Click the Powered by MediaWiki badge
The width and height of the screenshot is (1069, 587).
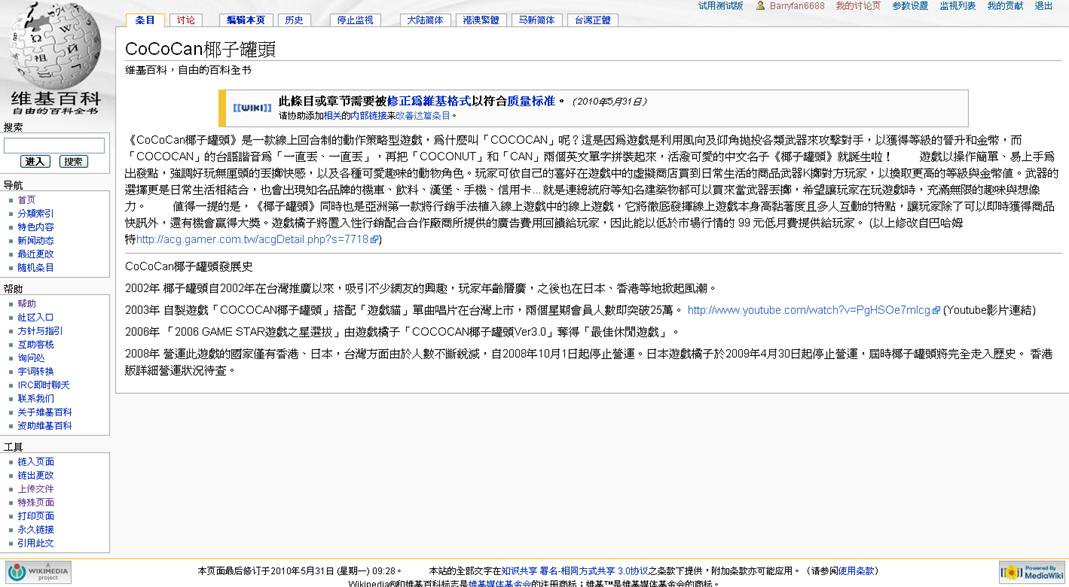pos(1031,572)
